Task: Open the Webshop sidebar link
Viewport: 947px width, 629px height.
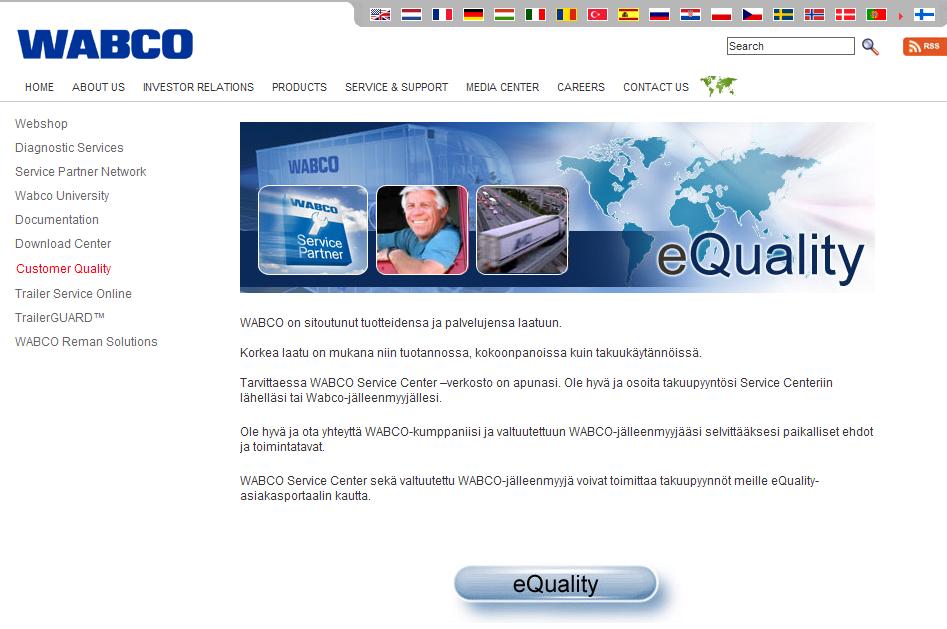Action: click(x=41, y=124)
